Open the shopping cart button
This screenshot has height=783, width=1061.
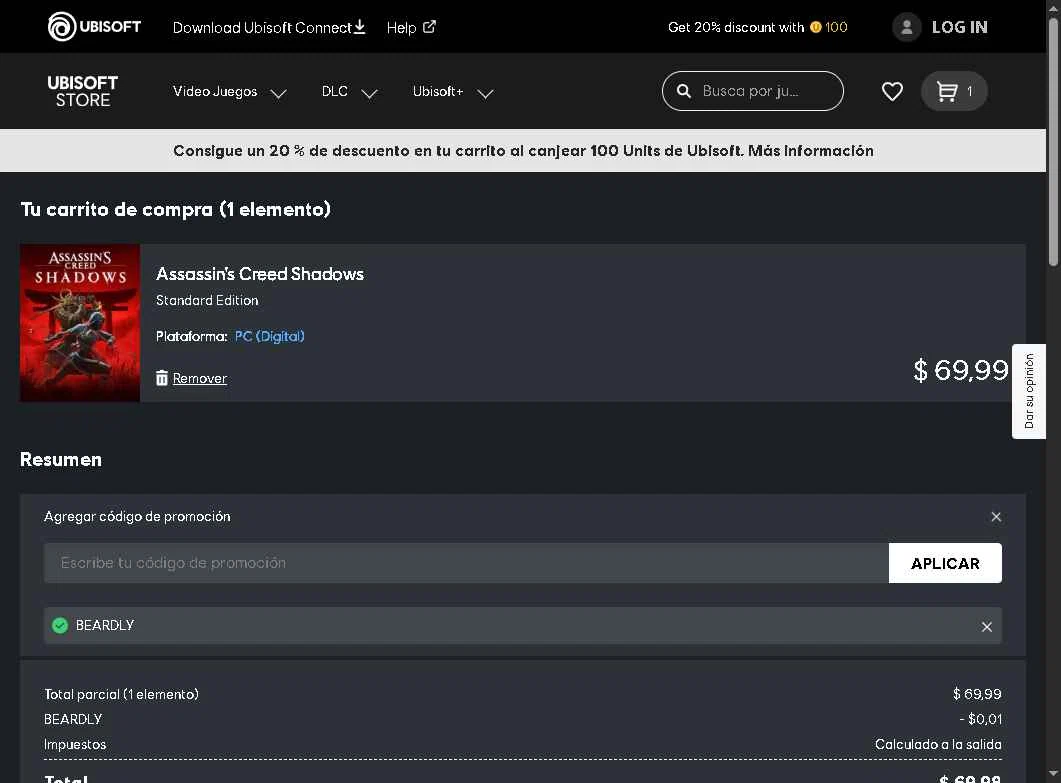[x=954, y=91]
